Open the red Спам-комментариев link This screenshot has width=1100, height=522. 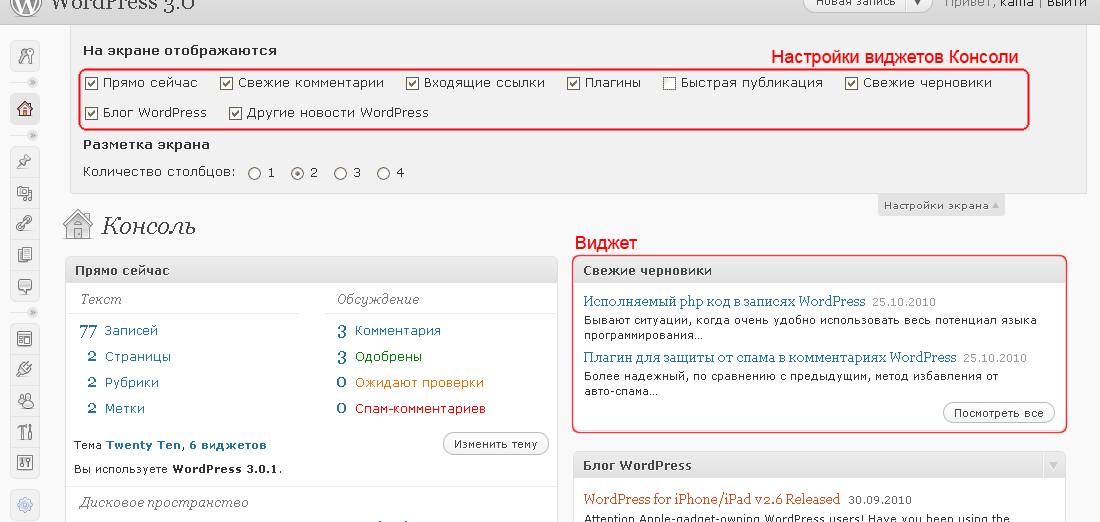[x=420, y=408]
